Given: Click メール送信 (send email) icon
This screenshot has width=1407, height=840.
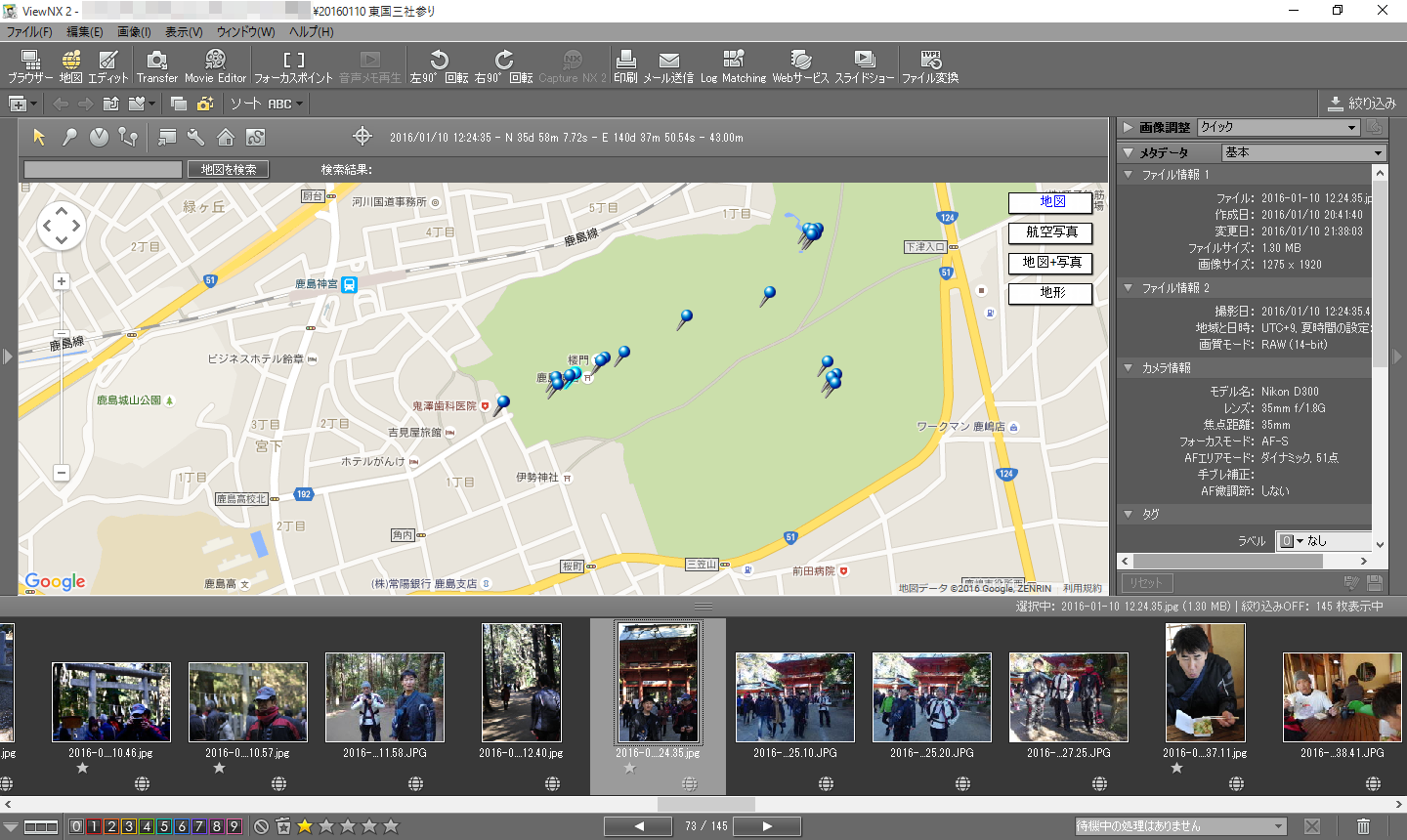Looking at the screenshot, I should pyautogui.click(x=668, y=66).
